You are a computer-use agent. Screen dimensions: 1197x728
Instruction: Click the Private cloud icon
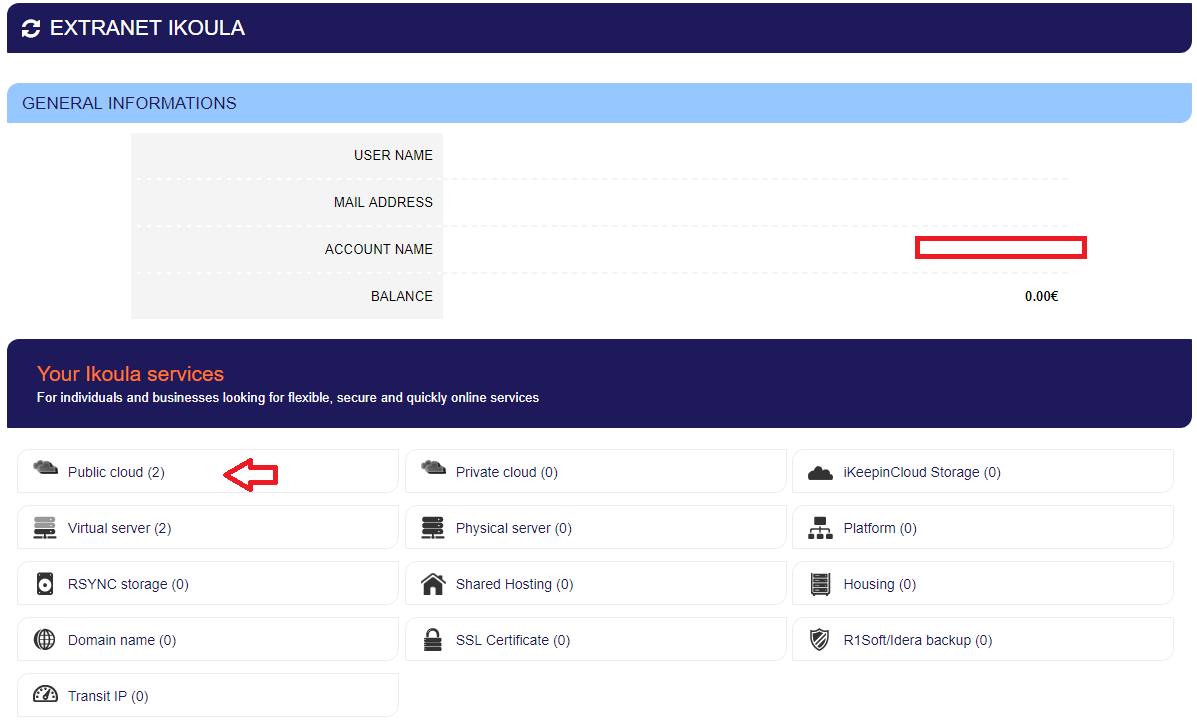433,467
